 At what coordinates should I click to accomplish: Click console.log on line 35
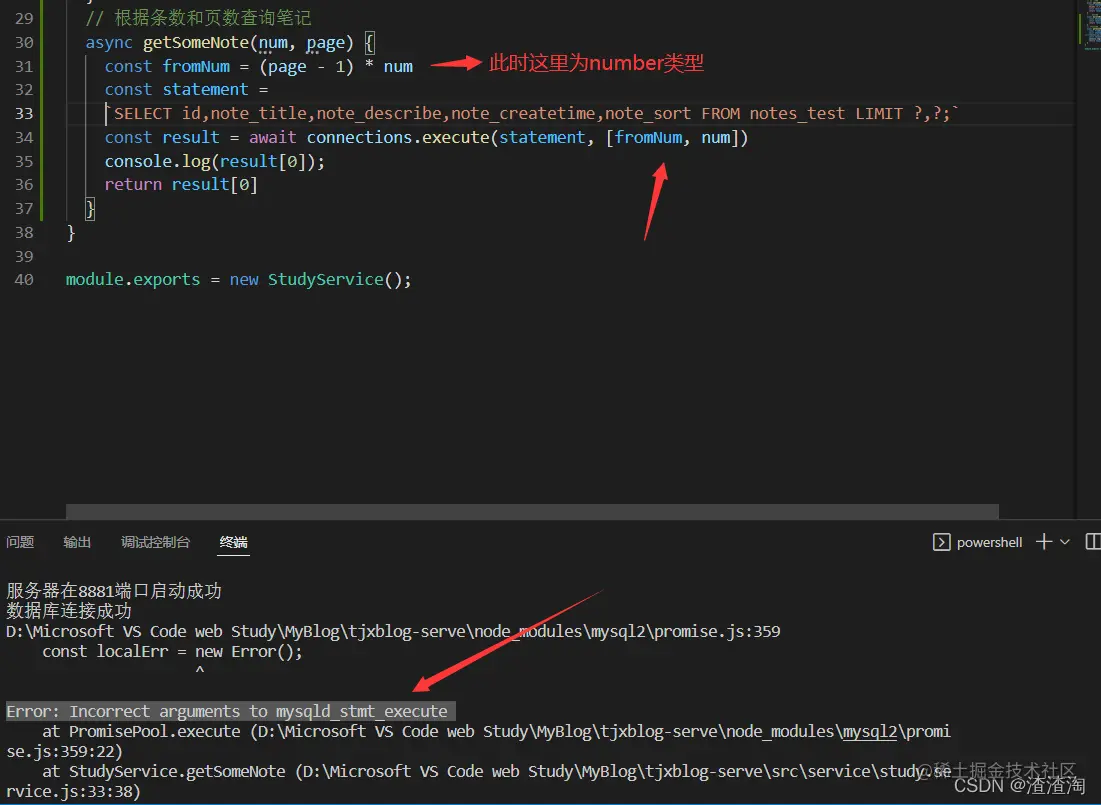157,161
